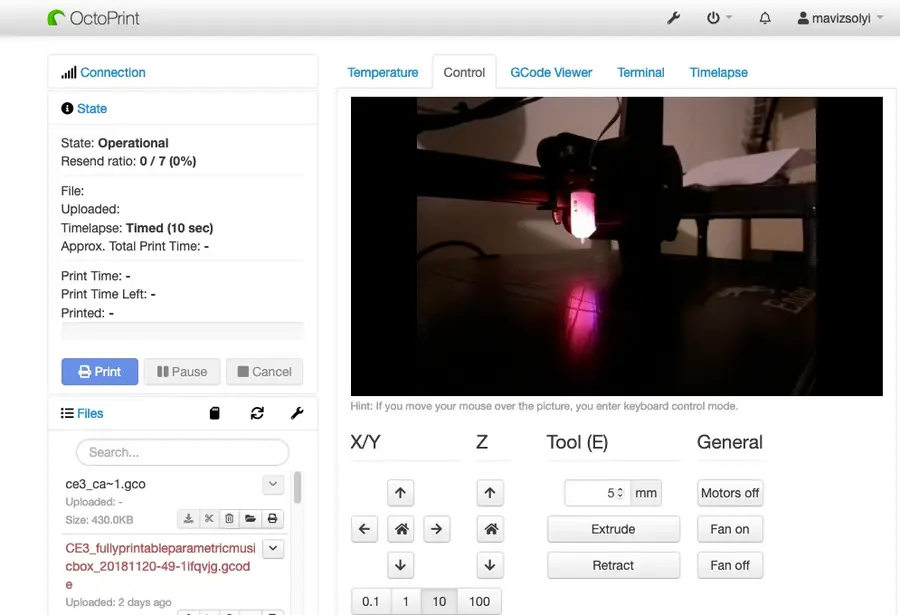Click the SD card icon in Files
Viewport: 900px width, 615px height.
click(214, 413)
